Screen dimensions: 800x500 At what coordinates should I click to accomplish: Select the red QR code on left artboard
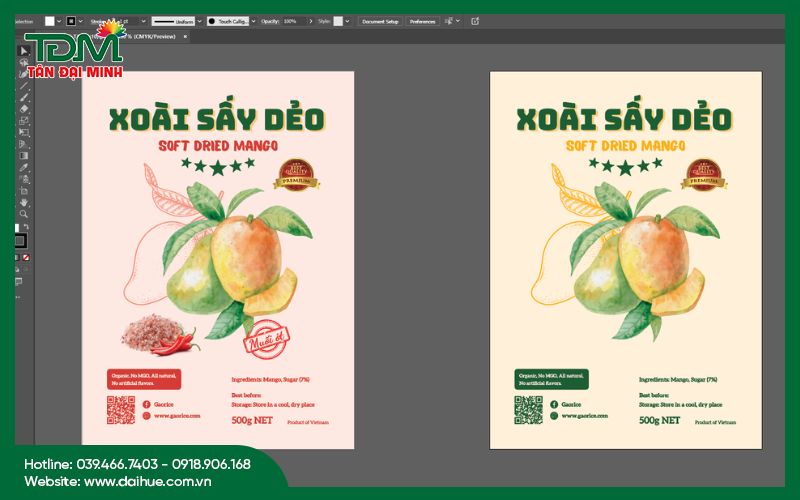[x=121, y=410]
